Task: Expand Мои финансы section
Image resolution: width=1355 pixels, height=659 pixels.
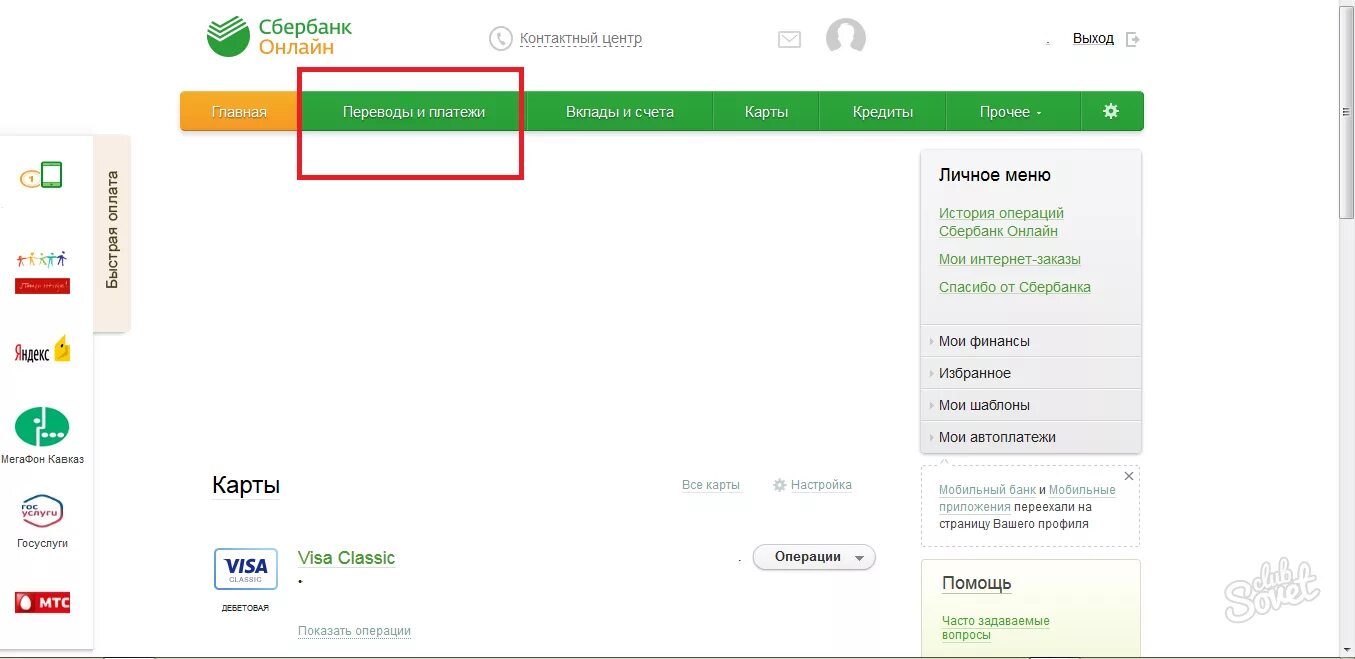Action: pyautogui.click(x=1030, y=341)
